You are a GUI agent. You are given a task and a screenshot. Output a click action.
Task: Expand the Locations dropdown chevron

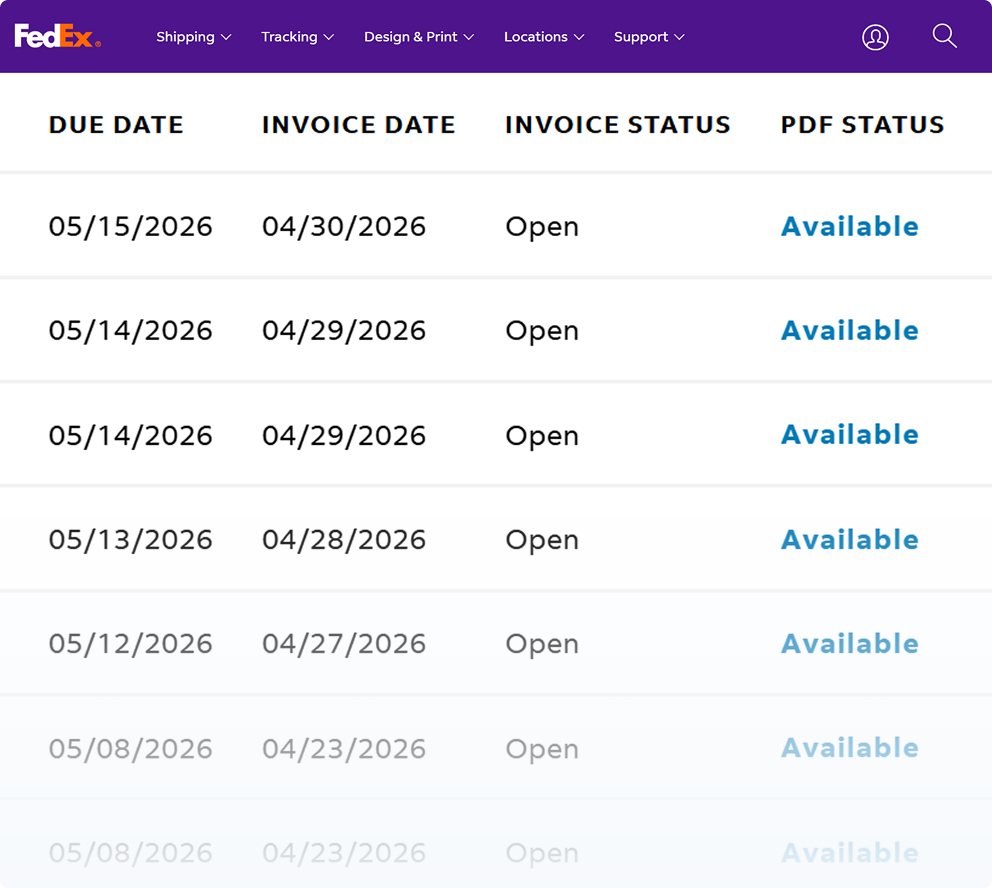579,37
